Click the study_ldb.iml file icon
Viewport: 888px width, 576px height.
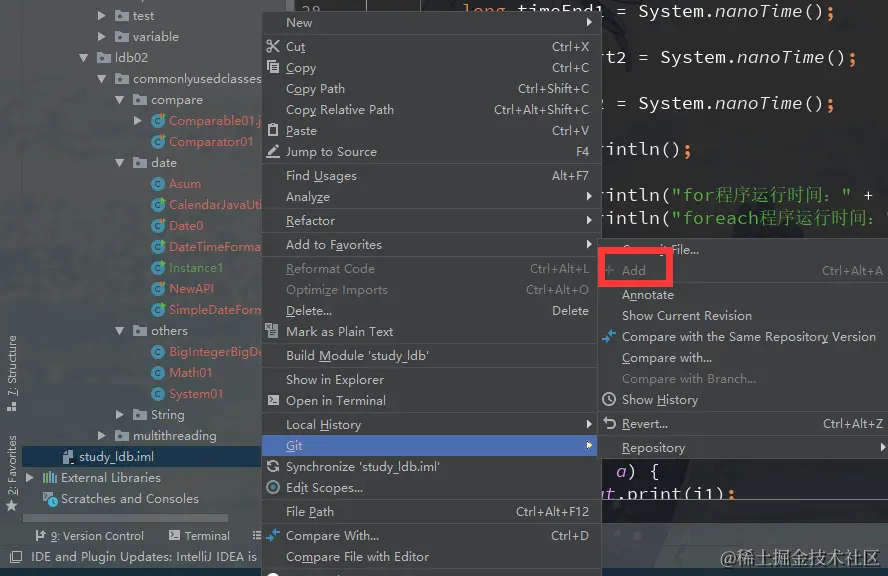68,456
